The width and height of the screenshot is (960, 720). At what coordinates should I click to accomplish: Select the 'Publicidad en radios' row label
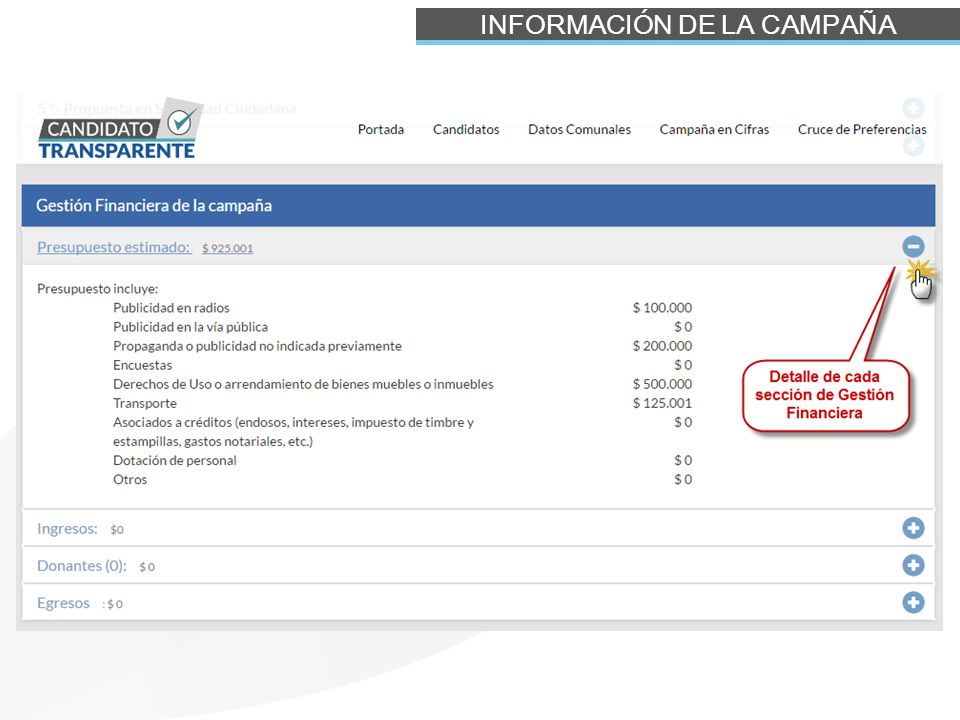[x=171, y=308]
